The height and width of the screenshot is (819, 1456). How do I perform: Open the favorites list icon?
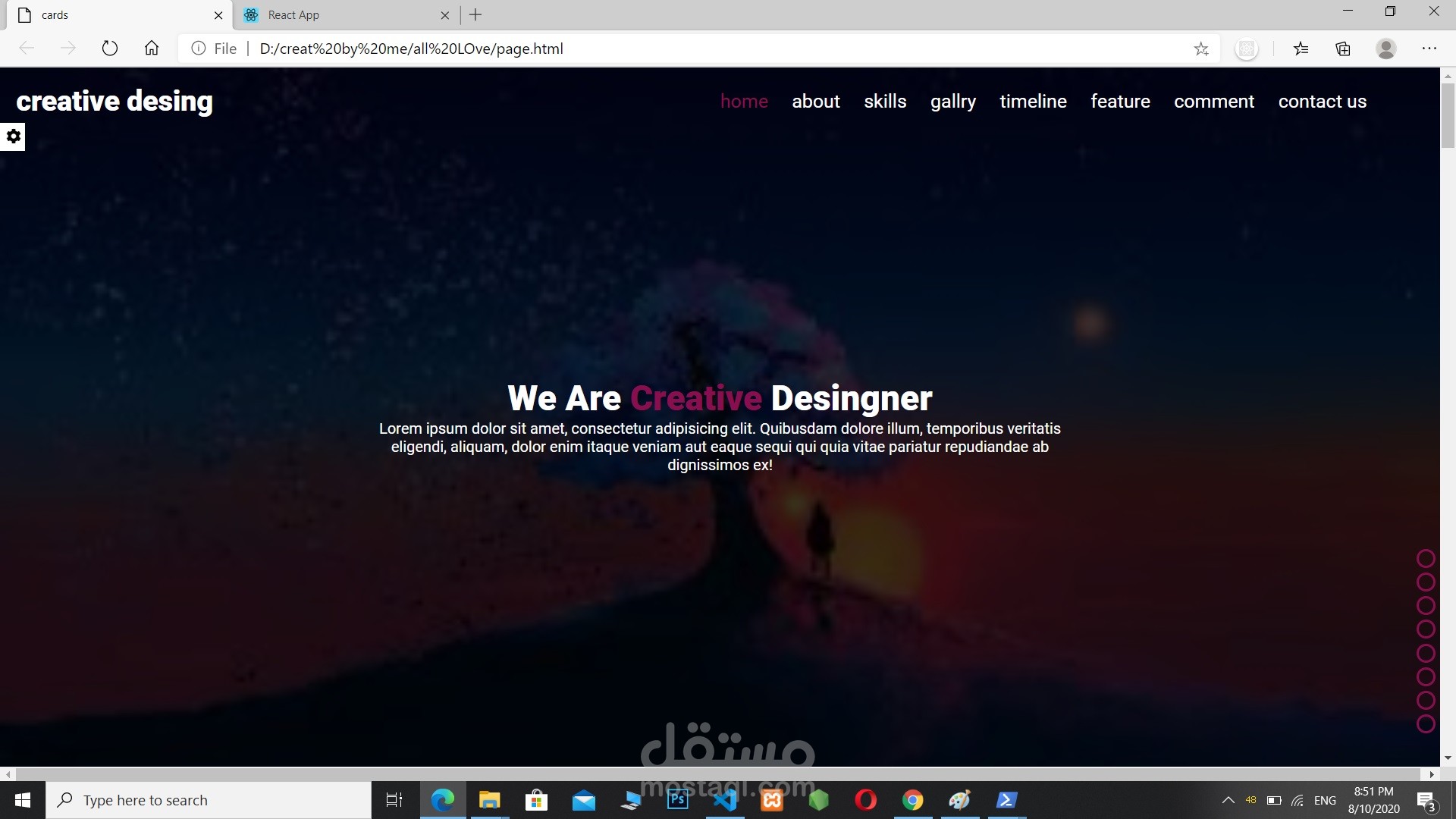click(x=1301, y=49)
